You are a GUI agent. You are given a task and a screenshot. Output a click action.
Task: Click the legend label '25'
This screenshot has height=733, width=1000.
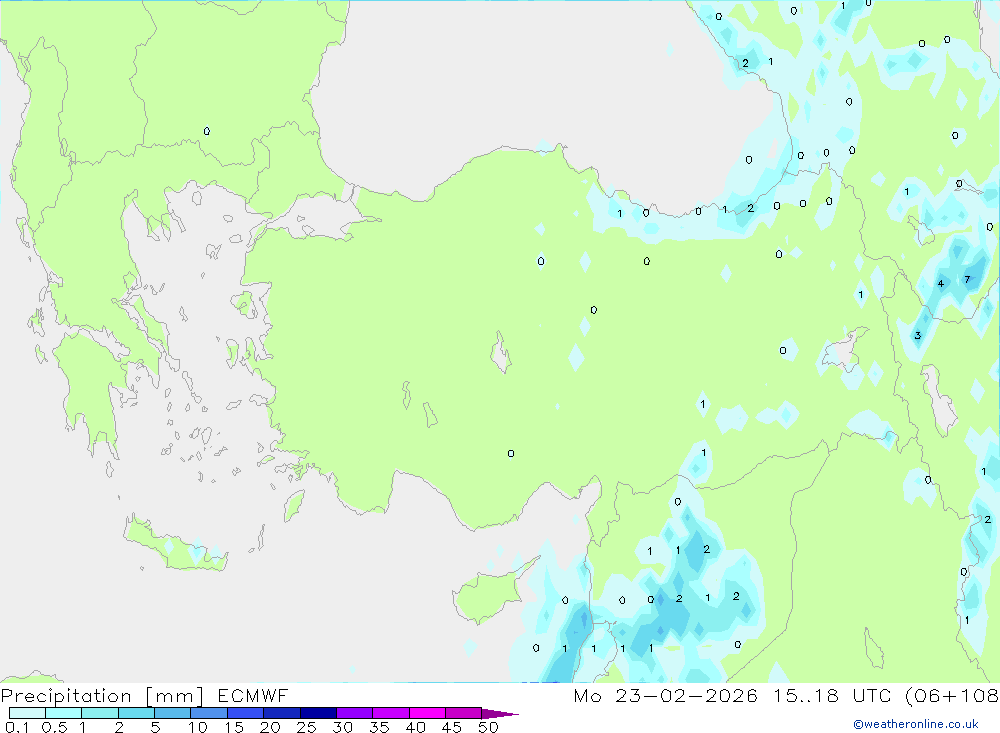coord(307,727)
